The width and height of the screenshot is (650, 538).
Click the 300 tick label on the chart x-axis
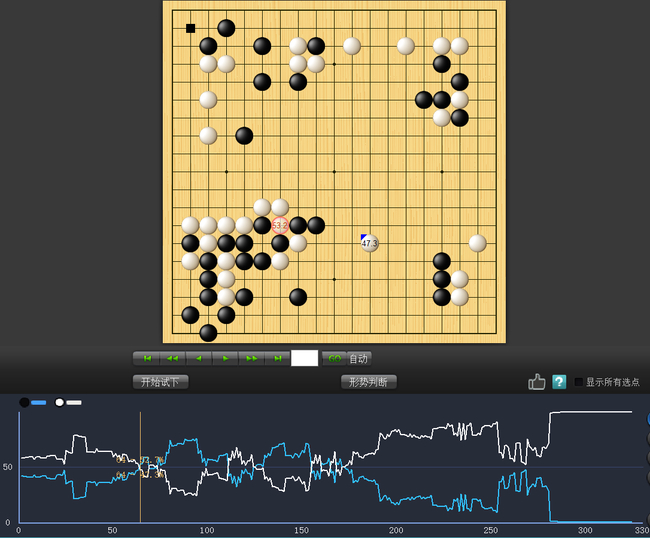pos(585,530)
